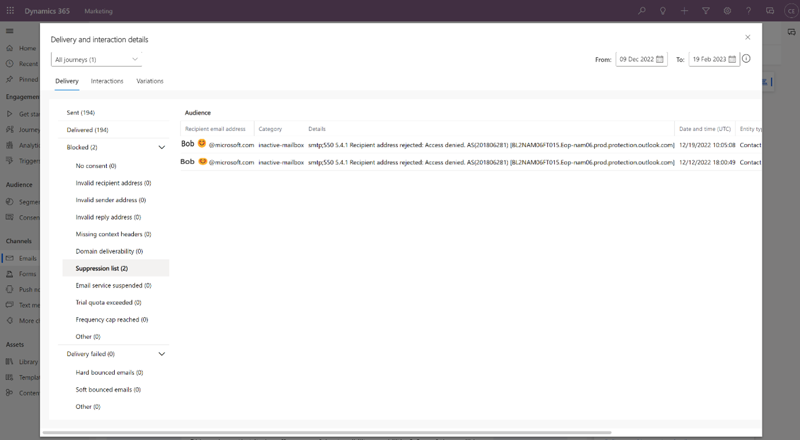Close the Delivery and interaction details dialog
This screenshot has height=440, width=800.
point(747,37)
